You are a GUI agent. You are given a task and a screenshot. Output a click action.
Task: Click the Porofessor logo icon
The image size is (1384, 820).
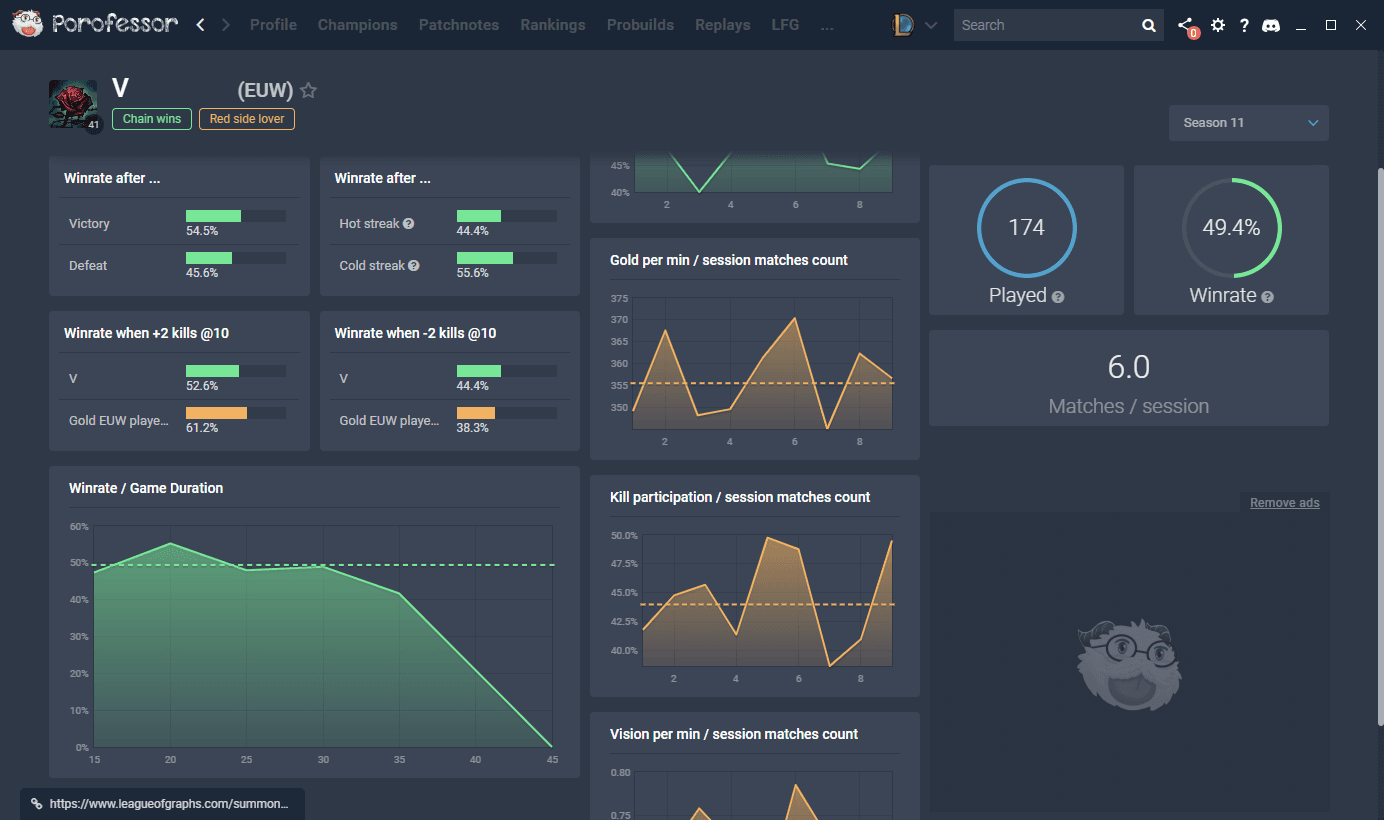27,24
